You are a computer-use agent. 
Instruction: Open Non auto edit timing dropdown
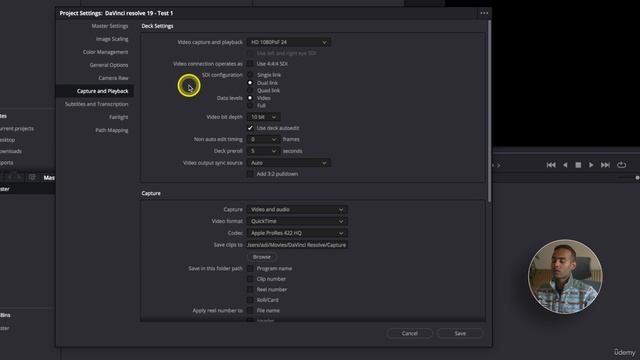tap(263, 139)
